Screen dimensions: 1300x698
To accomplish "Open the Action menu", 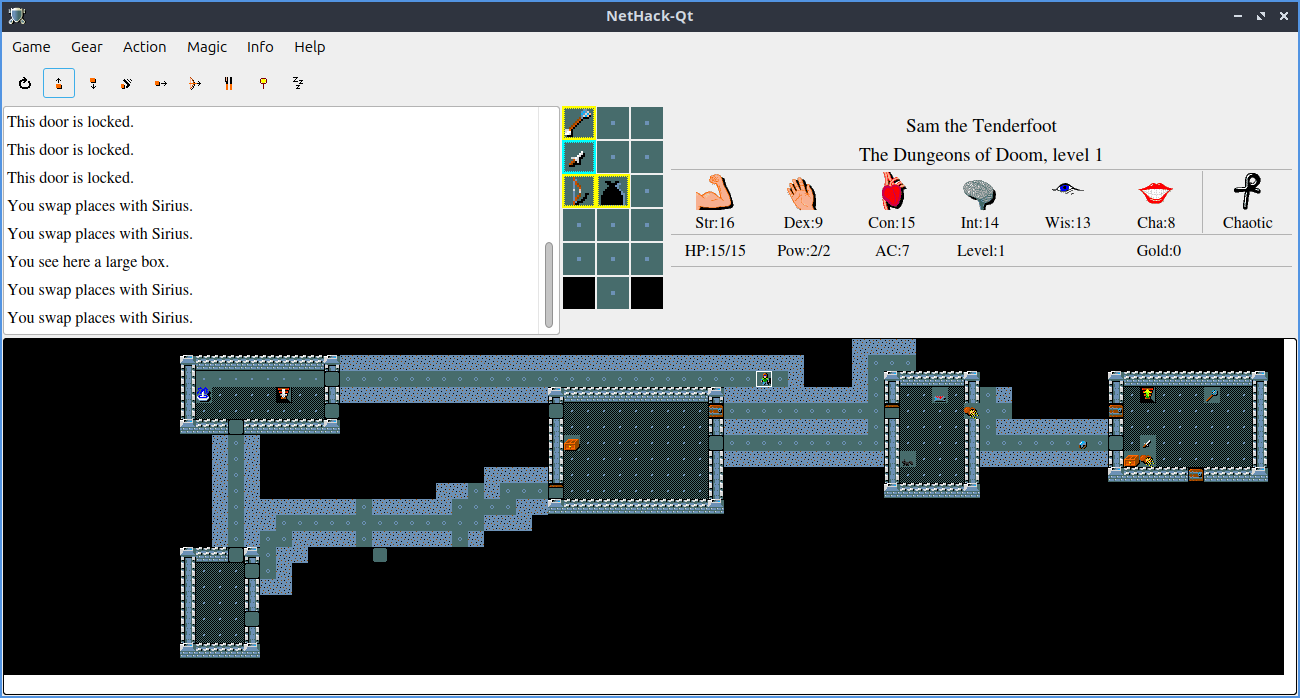I will (145, 47).
